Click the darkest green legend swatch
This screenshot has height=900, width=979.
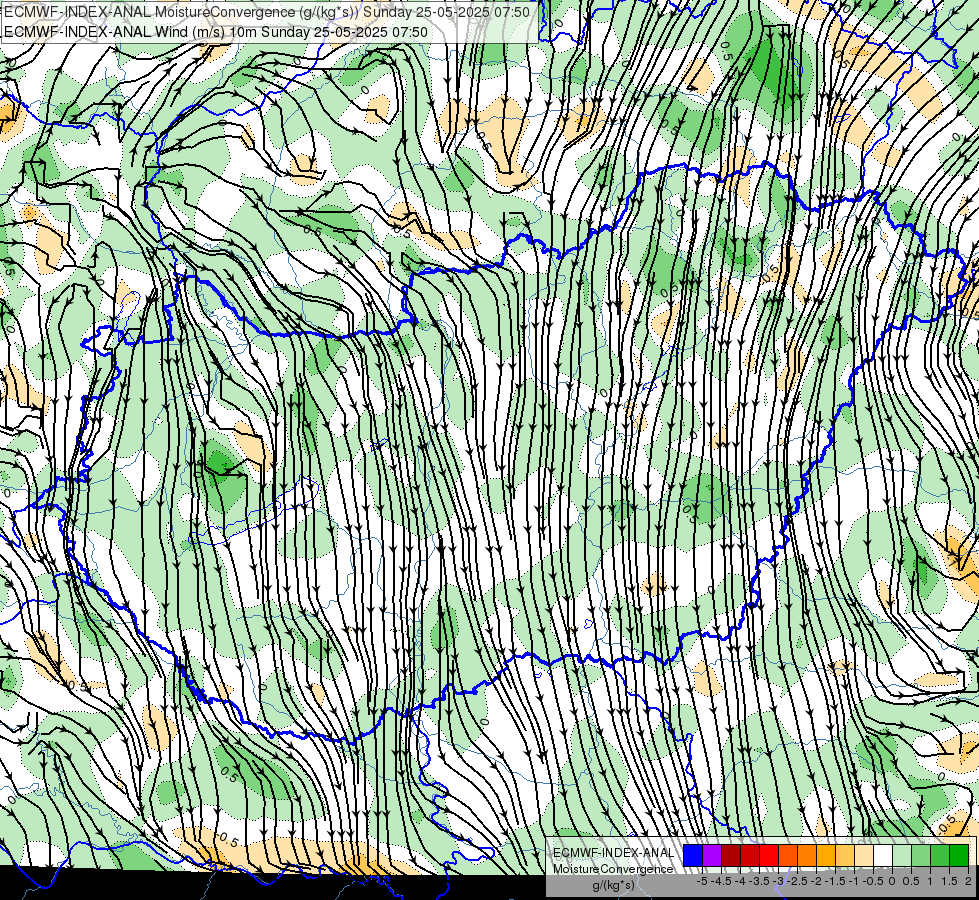coord(959,855)
